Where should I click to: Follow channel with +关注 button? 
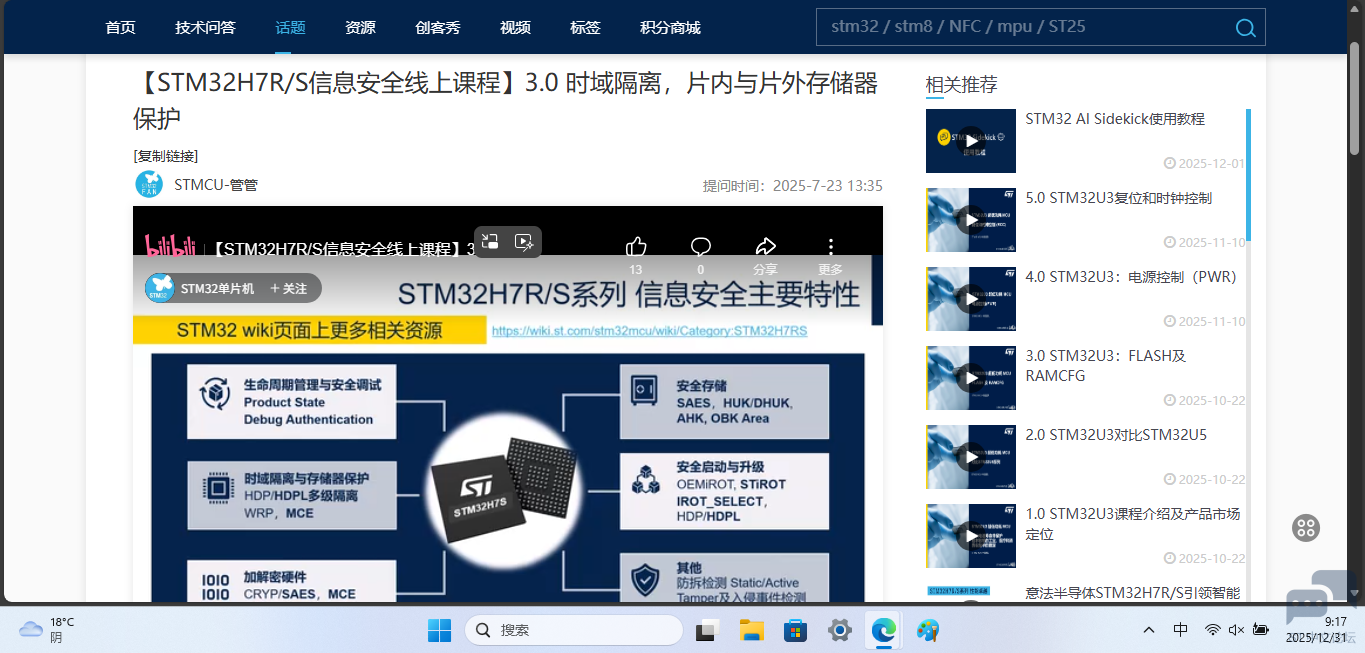coord(288,288)
